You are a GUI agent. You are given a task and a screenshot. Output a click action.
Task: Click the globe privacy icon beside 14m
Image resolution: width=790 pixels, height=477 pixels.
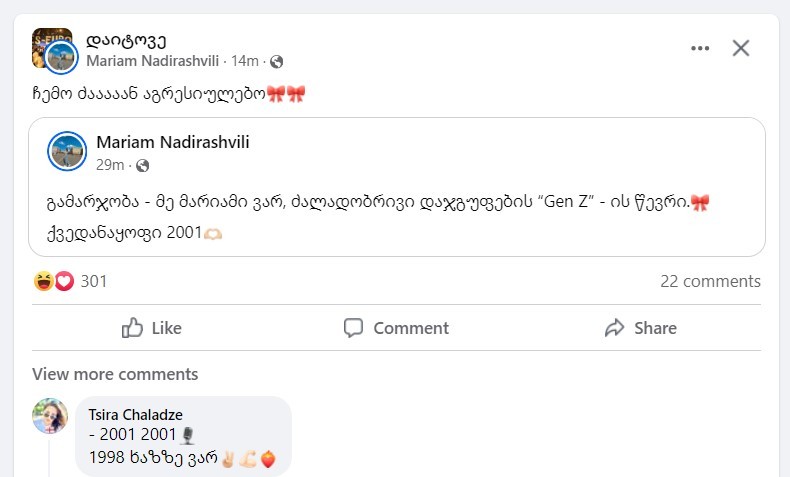click(277, 61)
